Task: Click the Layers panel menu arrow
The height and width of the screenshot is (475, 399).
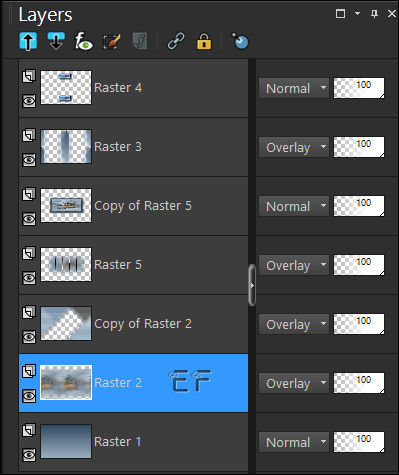Action: click(357, 13)
